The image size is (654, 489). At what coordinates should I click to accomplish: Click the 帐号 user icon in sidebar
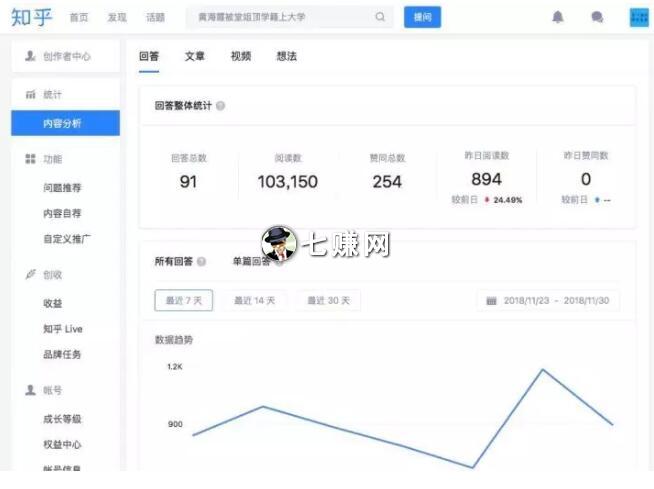point(30,390)
